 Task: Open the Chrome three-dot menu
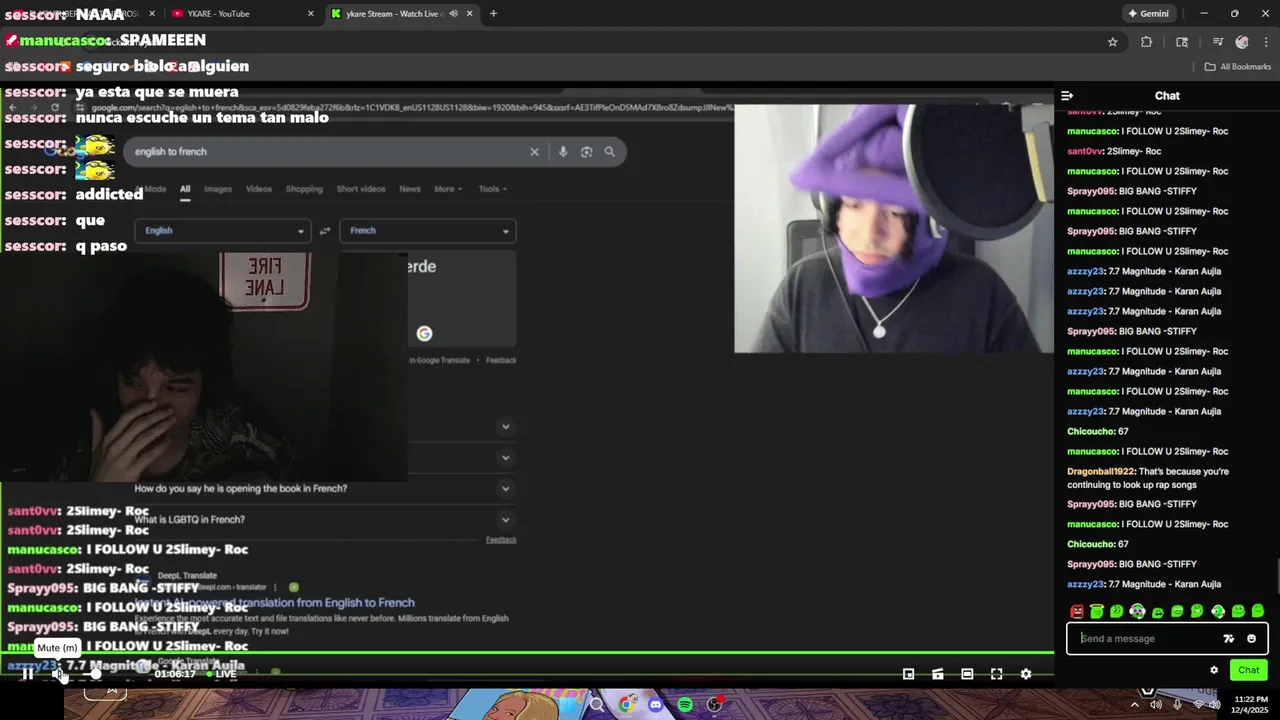(1265, 42)
